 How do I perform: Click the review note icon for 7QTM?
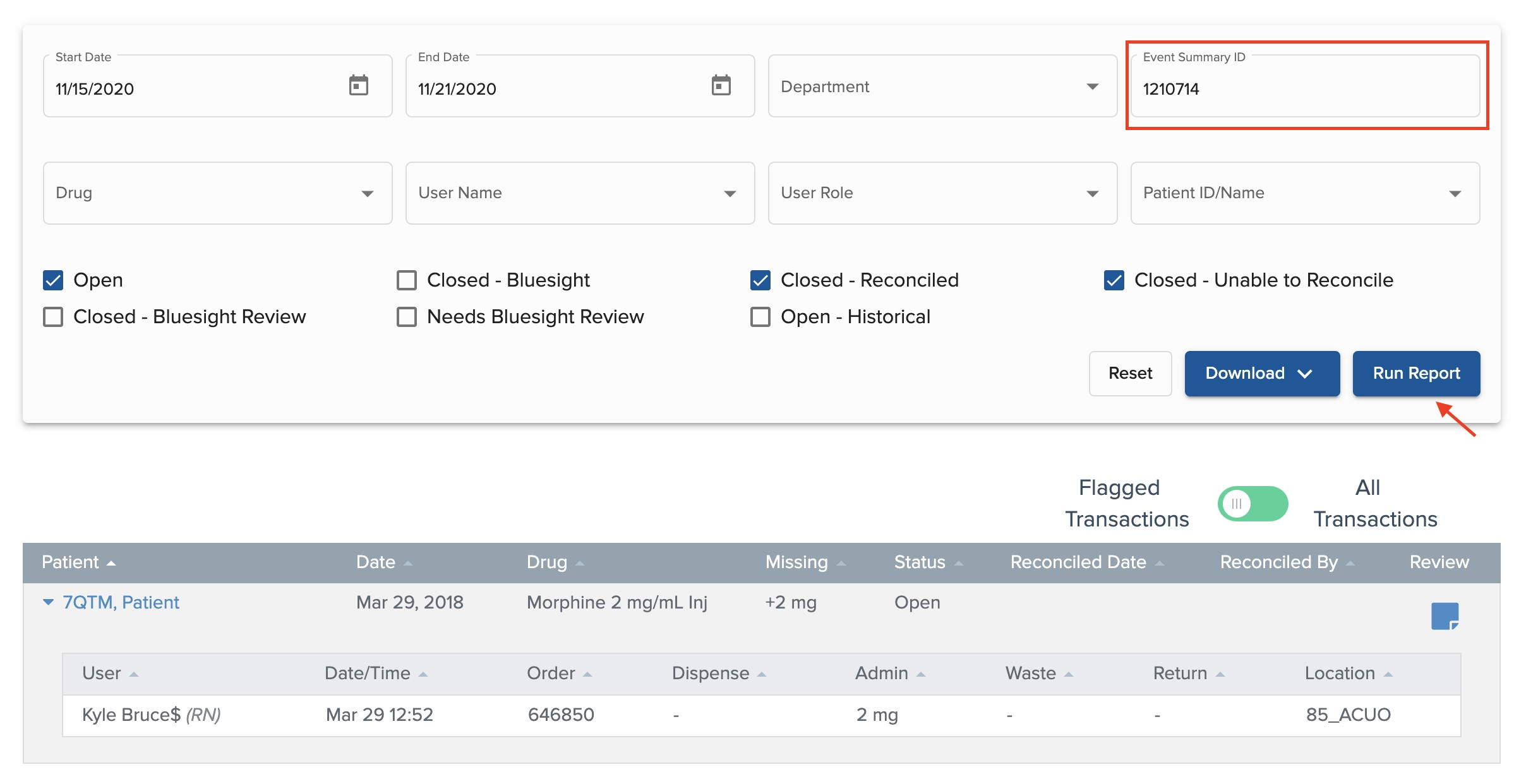pos(1444,615)
